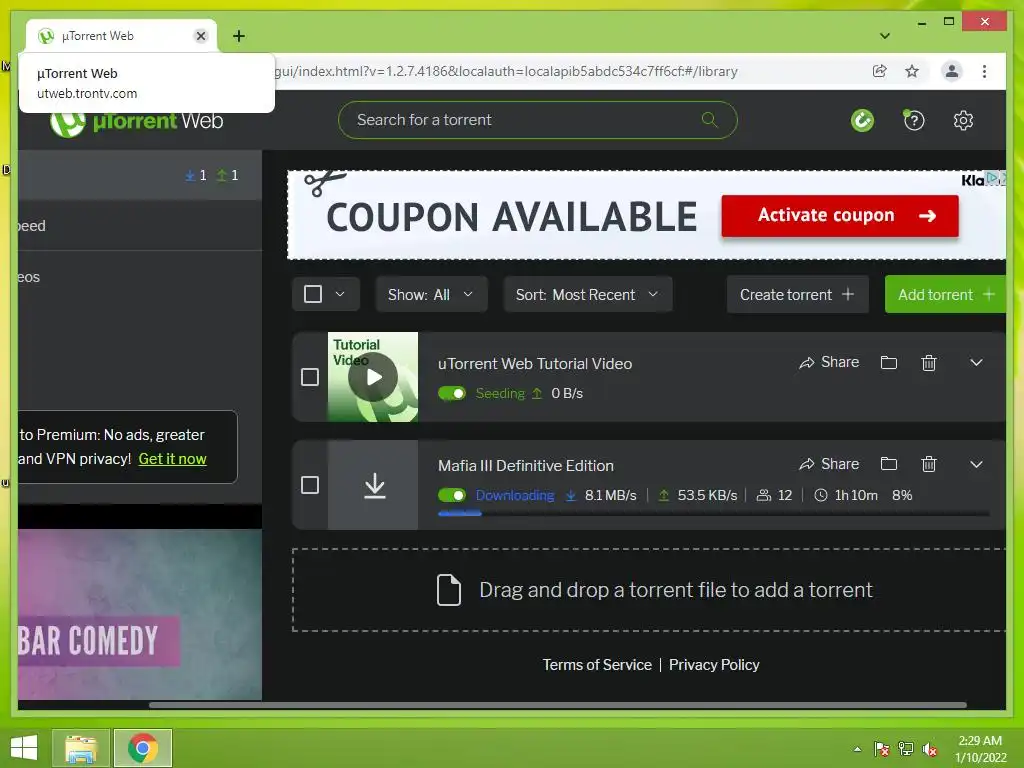Screen dimensions: 1024x768
Task: Click the Action Center flag tray icon
Action: tap(882, 749)
